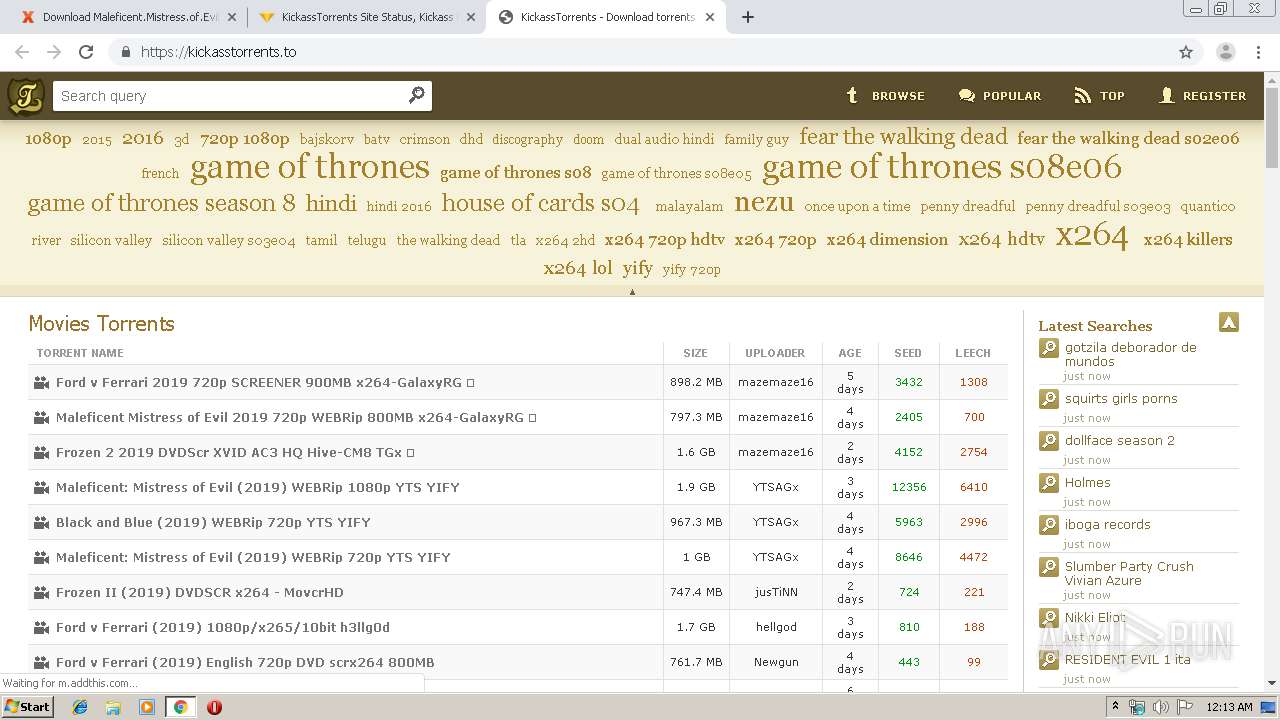Click the 'silicon valley' tag
Screen dimensions: 1280x720
pos(111,240)
